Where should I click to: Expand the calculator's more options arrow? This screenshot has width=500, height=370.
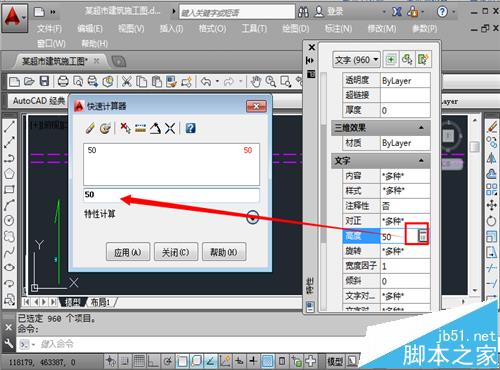[x=253, y=218]
